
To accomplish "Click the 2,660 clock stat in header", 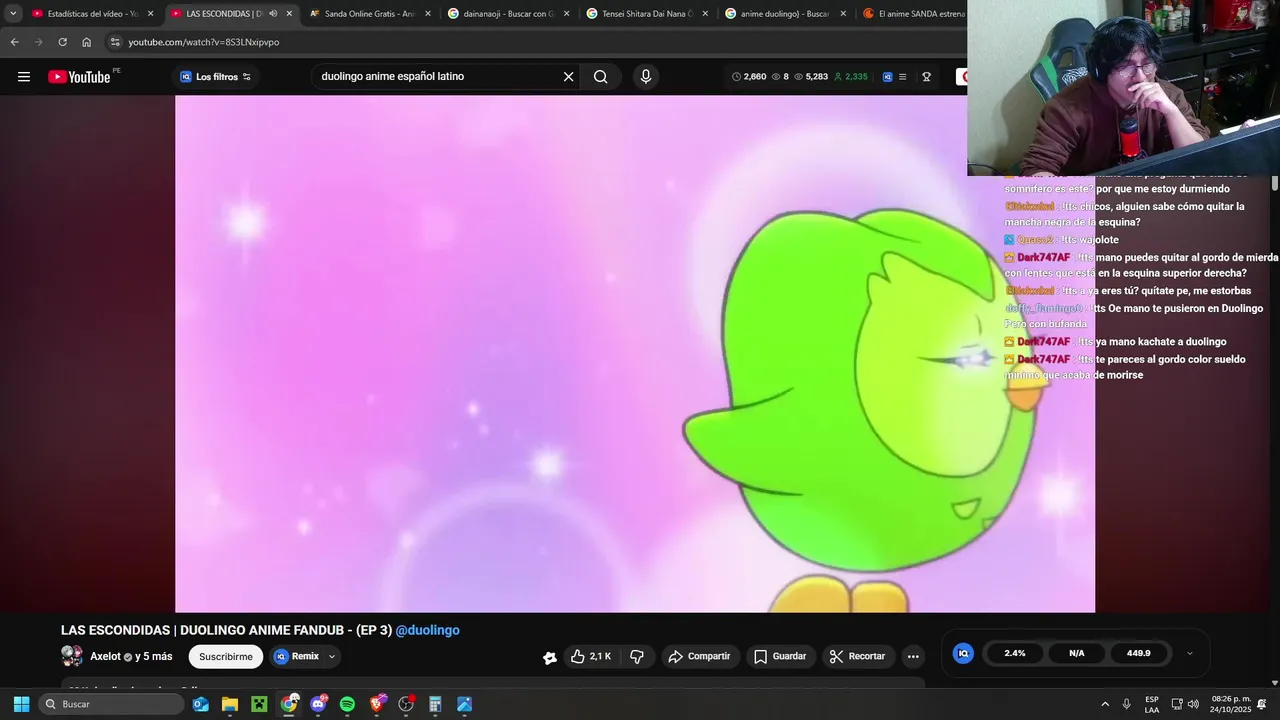I will click(x=749, y=77).
